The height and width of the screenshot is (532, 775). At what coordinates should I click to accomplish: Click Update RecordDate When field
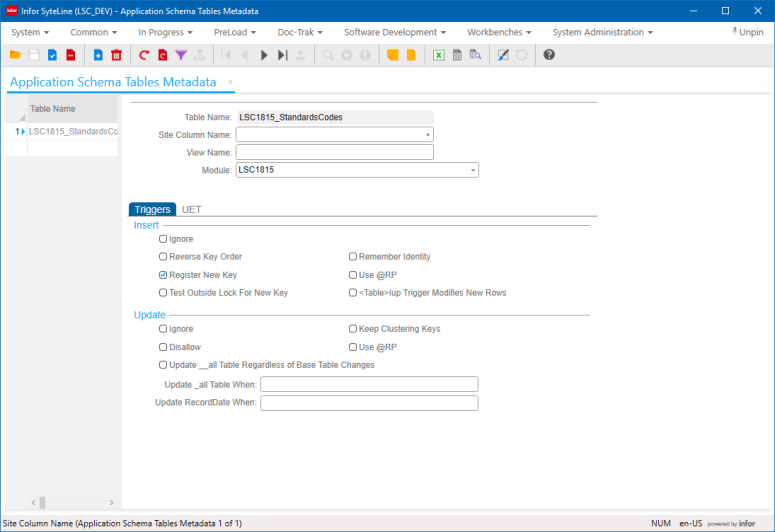[x=369, y=403]
